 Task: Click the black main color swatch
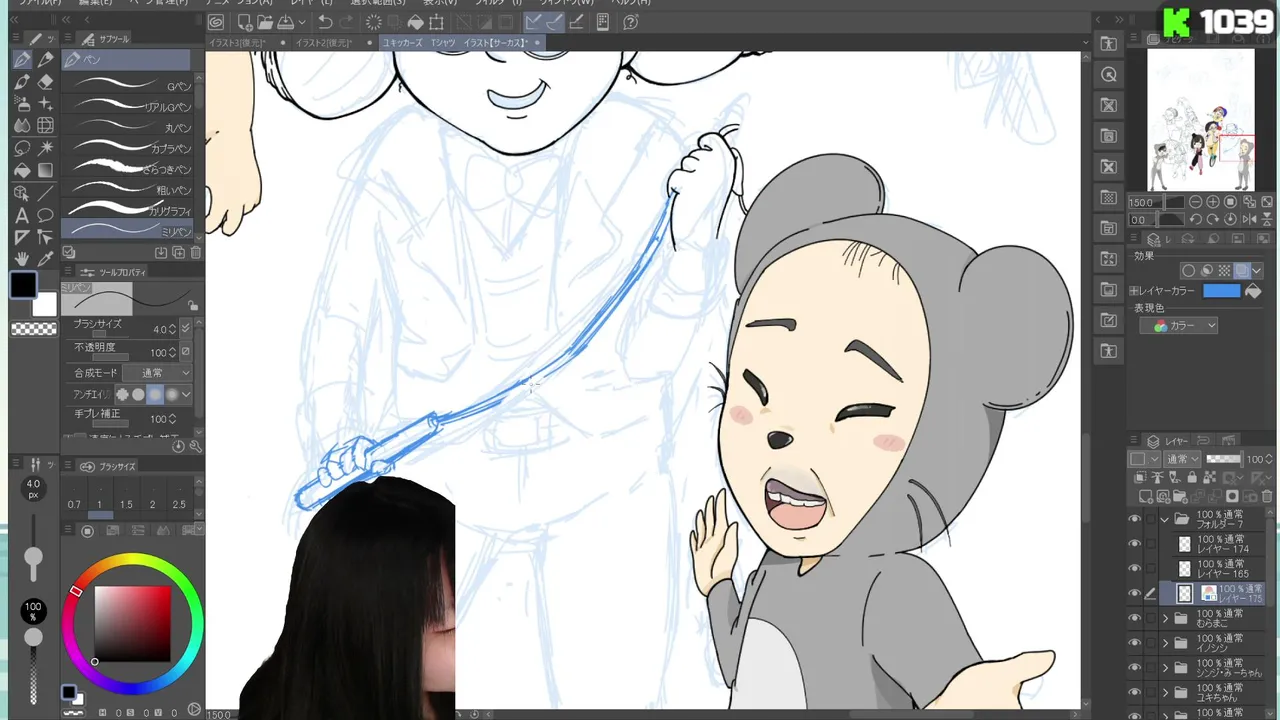[24, 285]
